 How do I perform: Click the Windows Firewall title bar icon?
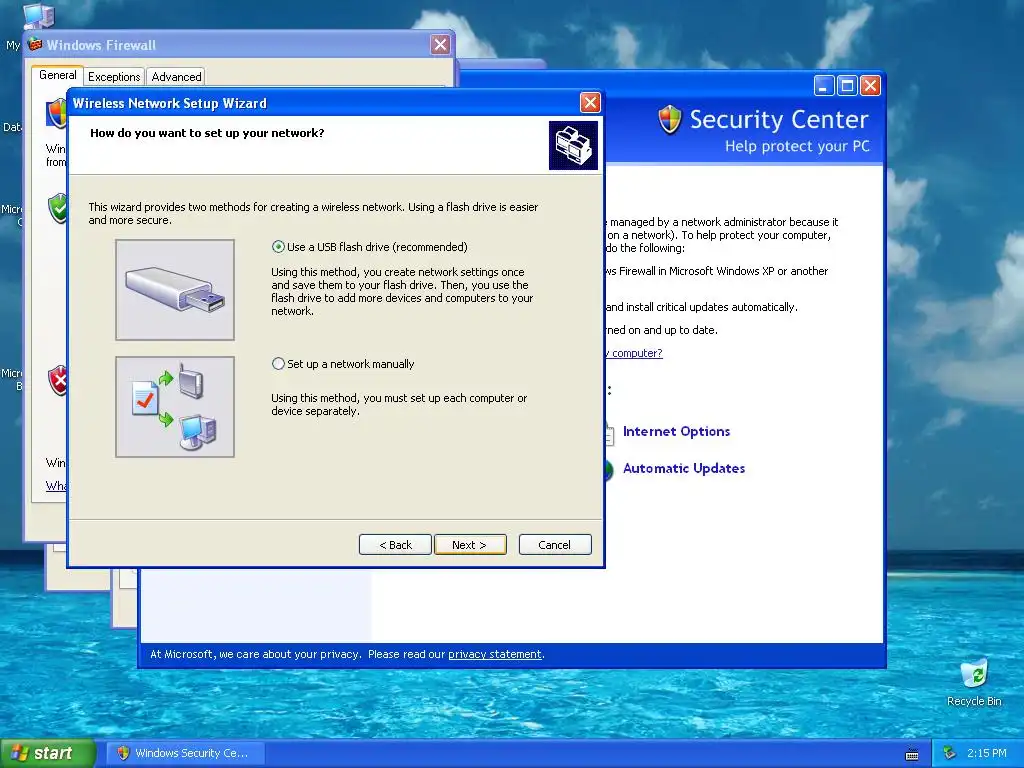(x=35, y=45)
